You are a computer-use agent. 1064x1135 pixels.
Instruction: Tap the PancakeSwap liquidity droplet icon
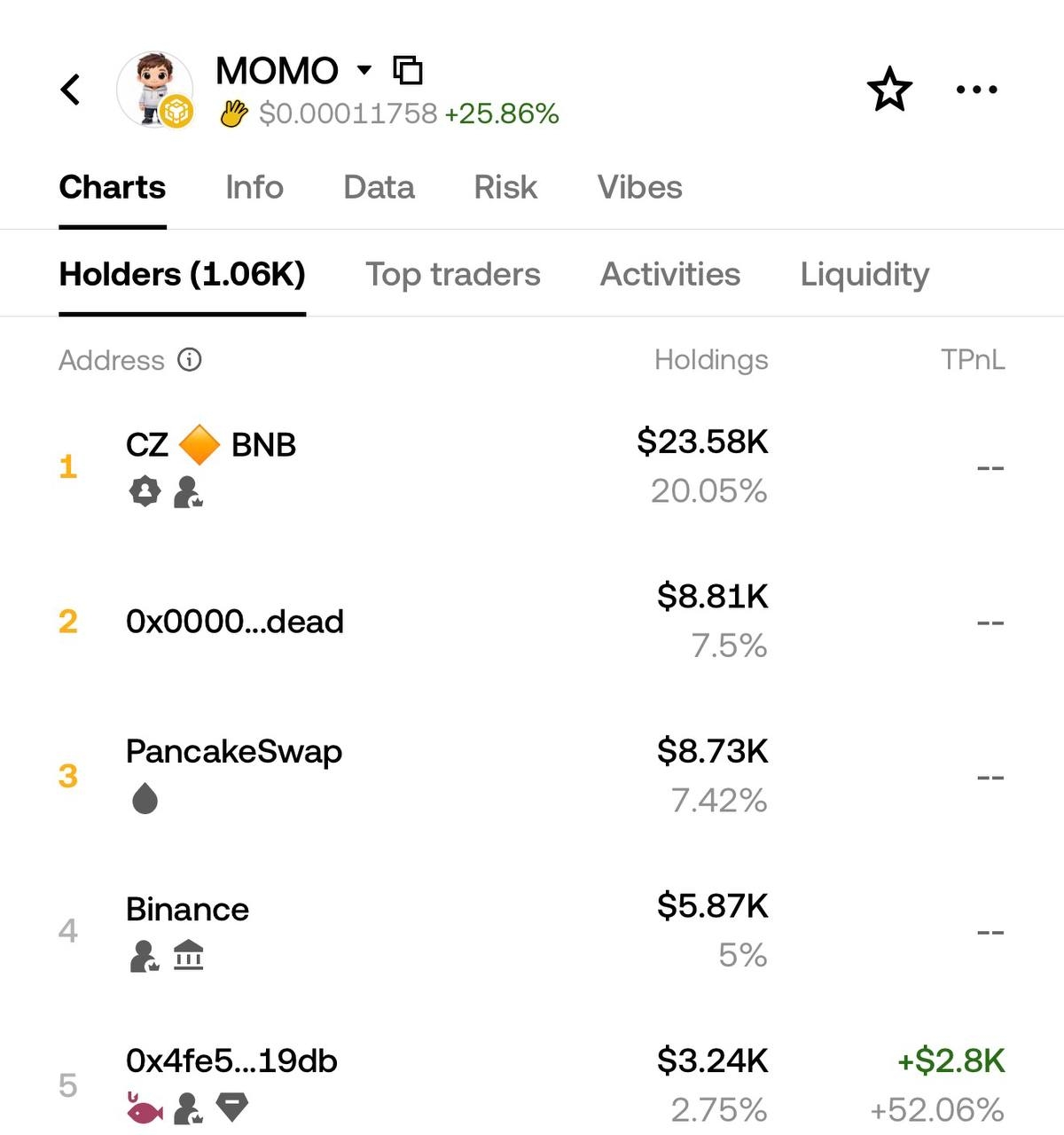(x=145, y=799)
